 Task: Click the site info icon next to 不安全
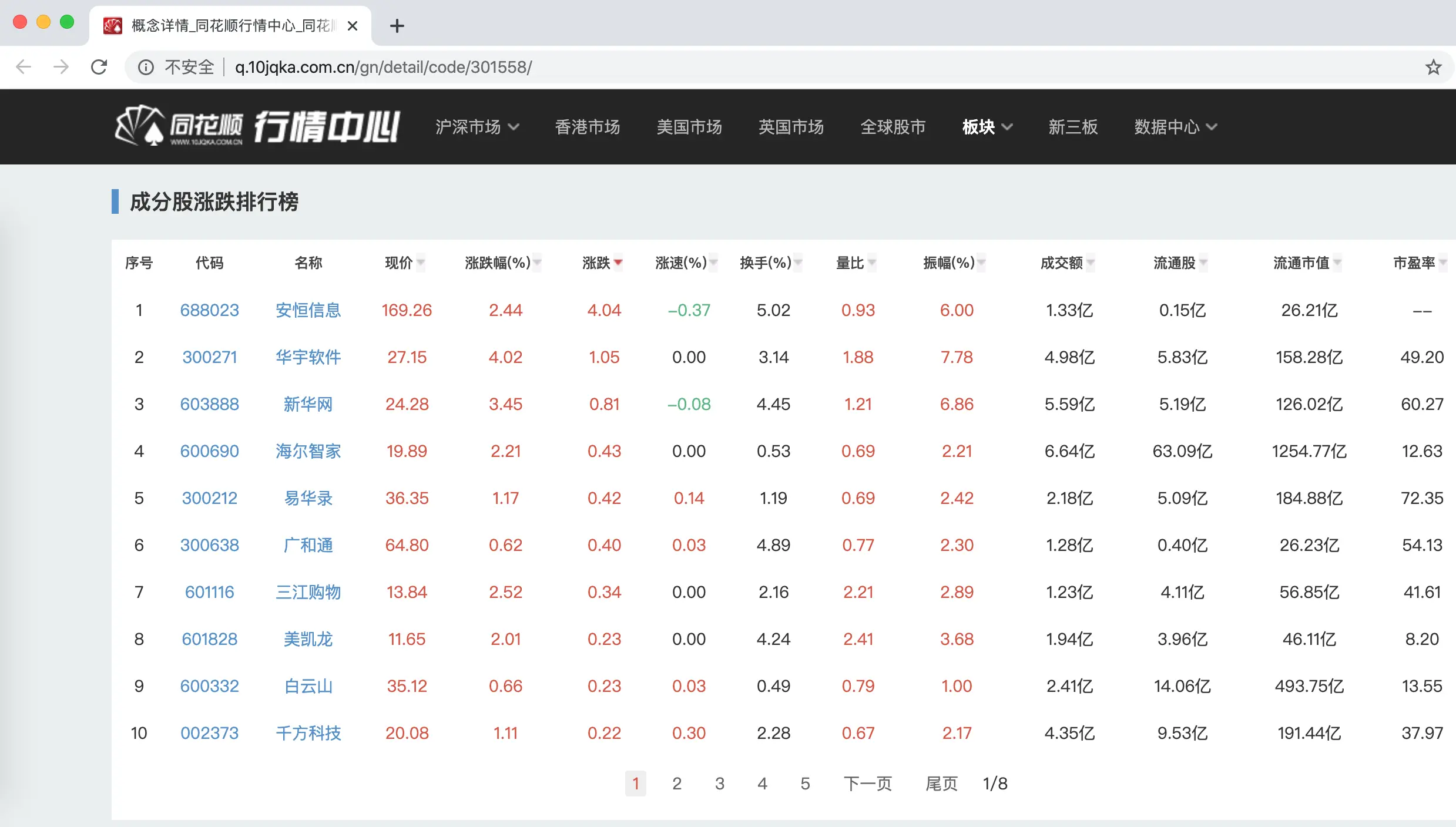tap(145, 66)
